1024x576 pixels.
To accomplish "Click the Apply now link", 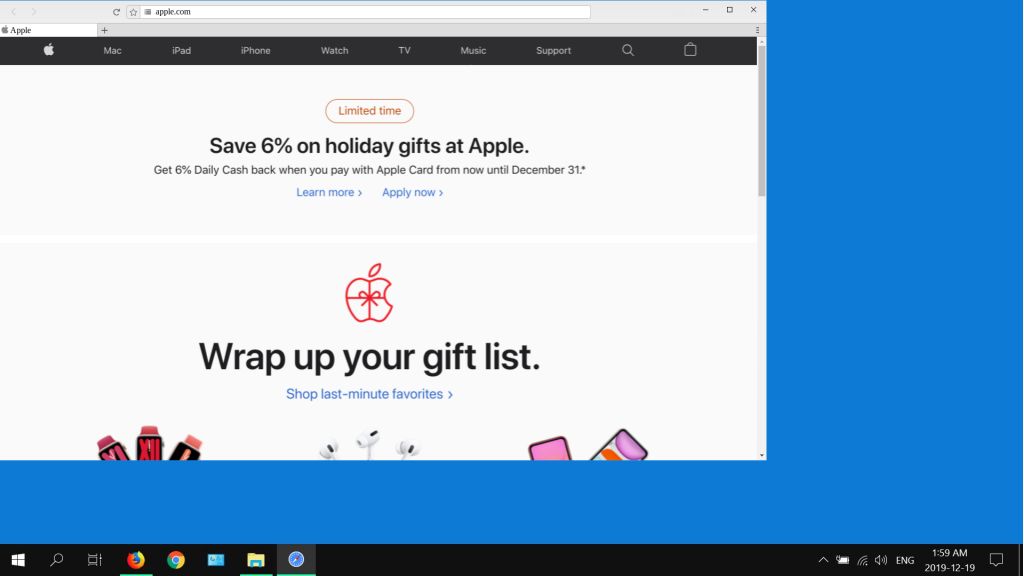I will pyautogui.click(x=413, y=192).
